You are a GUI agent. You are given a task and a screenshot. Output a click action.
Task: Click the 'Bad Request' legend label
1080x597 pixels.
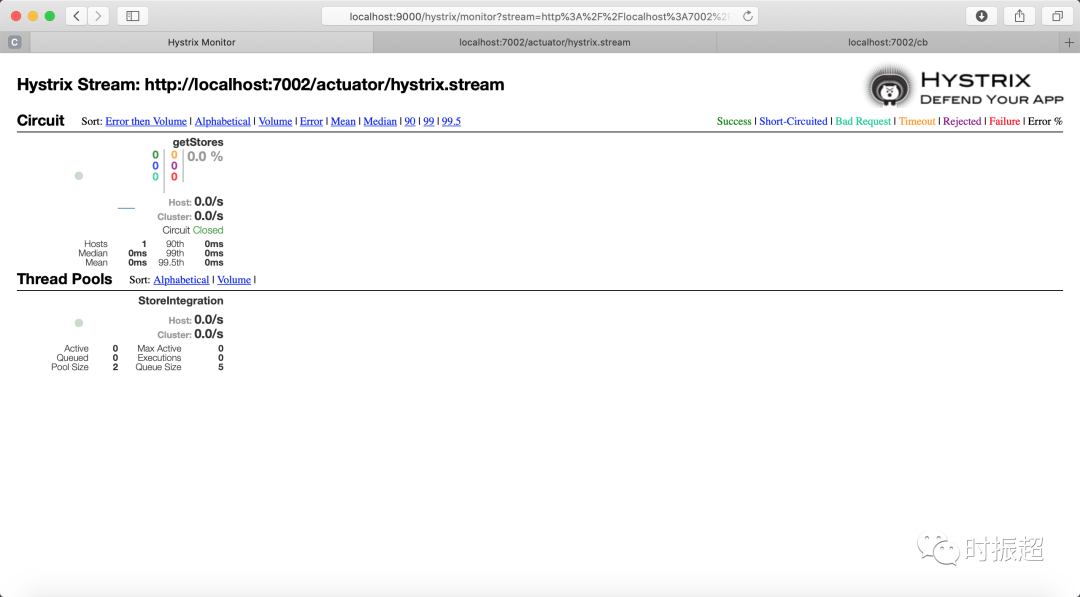863,121
